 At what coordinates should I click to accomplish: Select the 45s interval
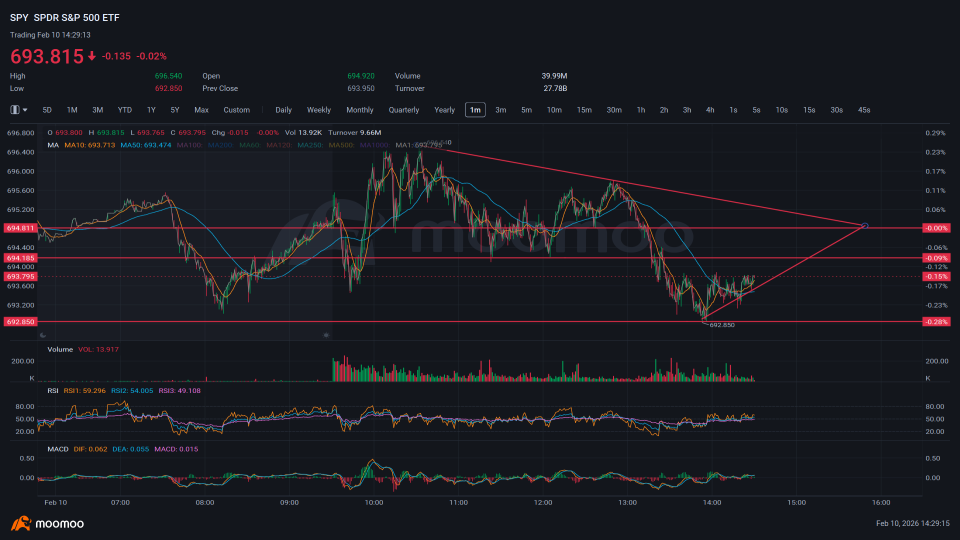click(x=864, y=110)
